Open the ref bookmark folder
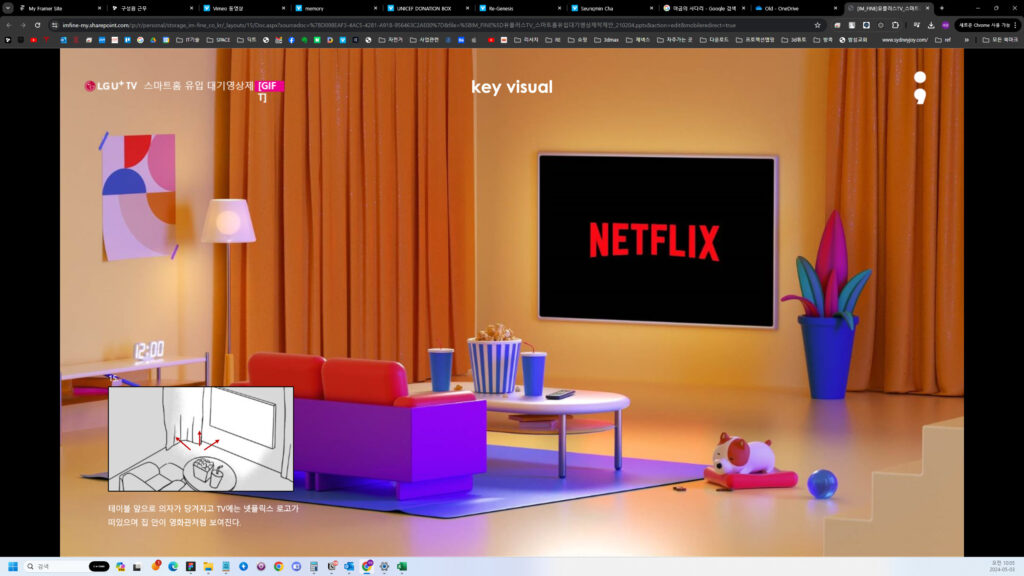 click(x=944, y=40)
